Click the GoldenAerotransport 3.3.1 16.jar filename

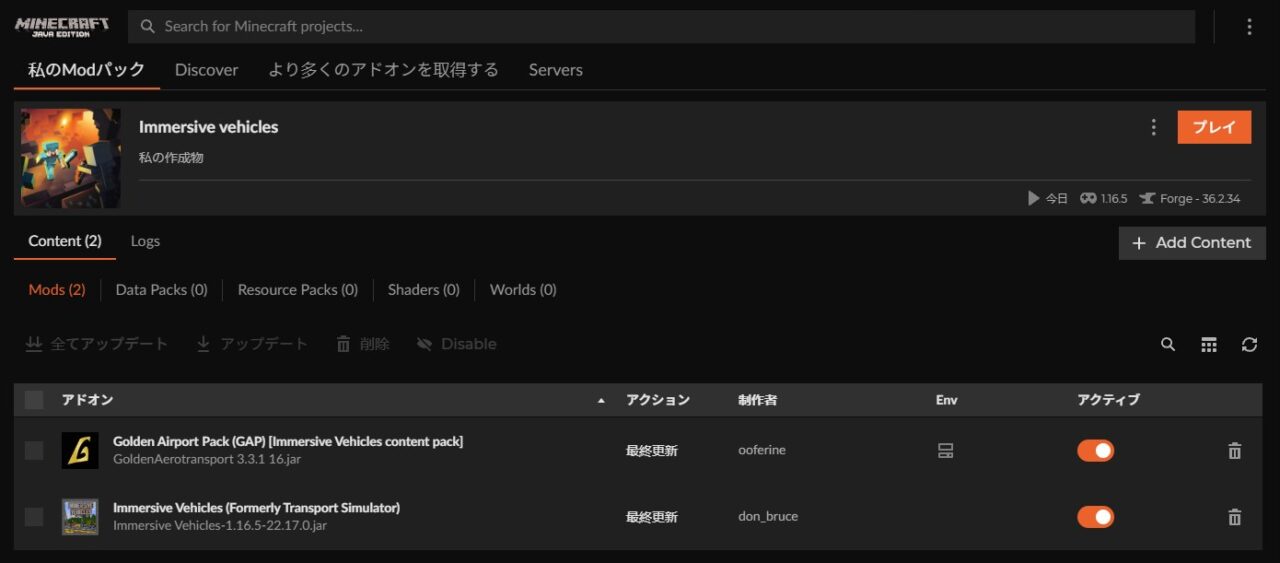click(x=207, y=460)
